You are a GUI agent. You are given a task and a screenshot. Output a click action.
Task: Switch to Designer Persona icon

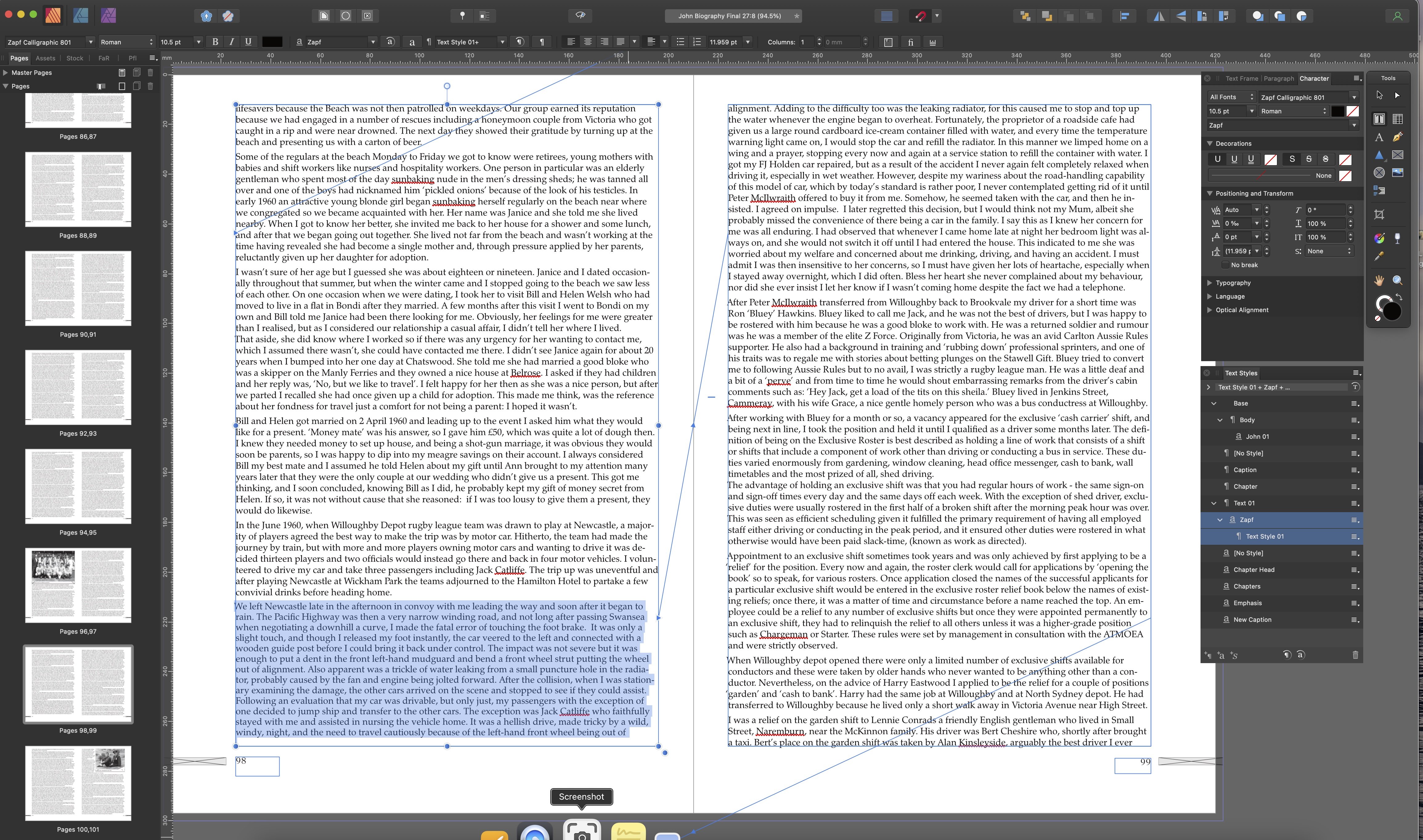pyautogui.click(x=80, y=15)
